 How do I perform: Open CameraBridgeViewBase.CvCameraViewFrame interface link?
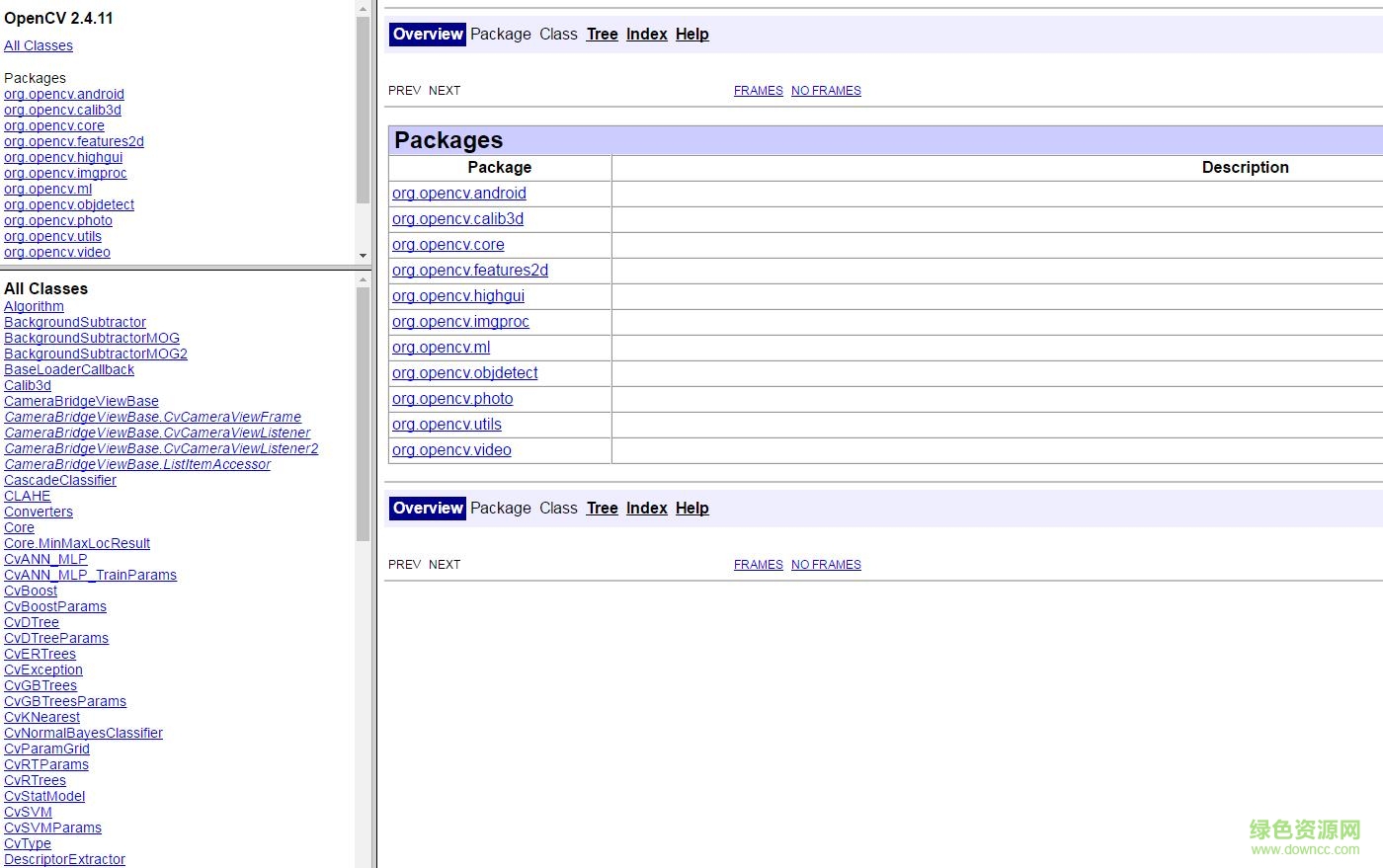coord(152,418)
